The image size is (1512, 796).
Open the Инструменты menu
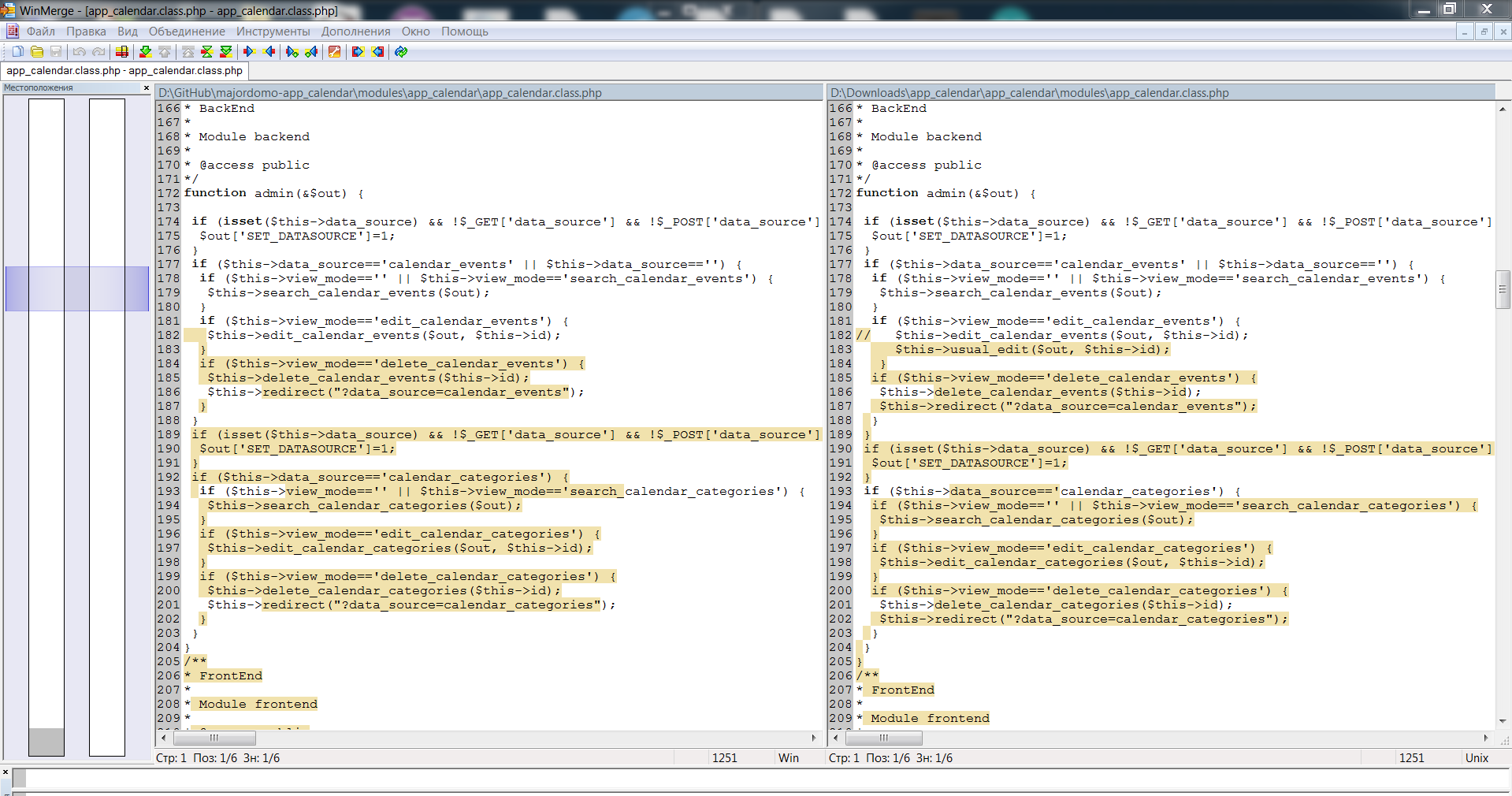[273, 32]
